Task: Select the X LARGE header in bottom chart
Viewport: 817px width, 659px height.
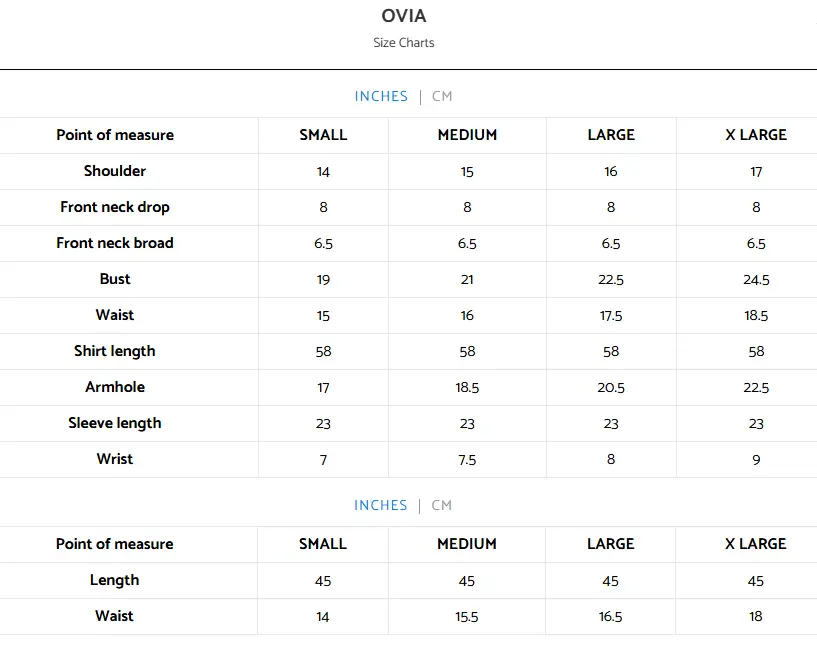Action: pos(755,544)
